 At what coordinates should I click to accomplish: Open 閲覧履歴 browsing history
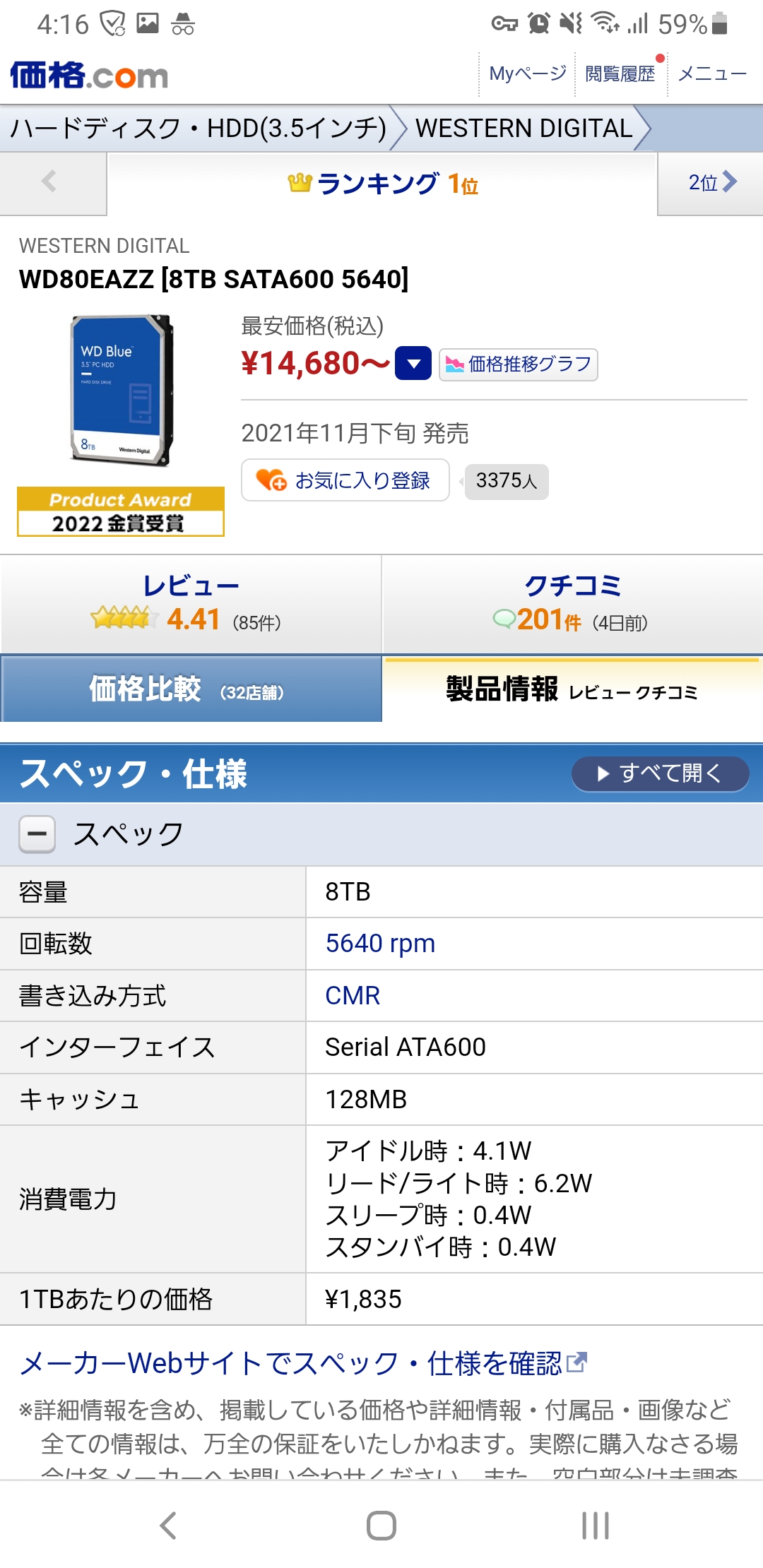coord(620,73)
